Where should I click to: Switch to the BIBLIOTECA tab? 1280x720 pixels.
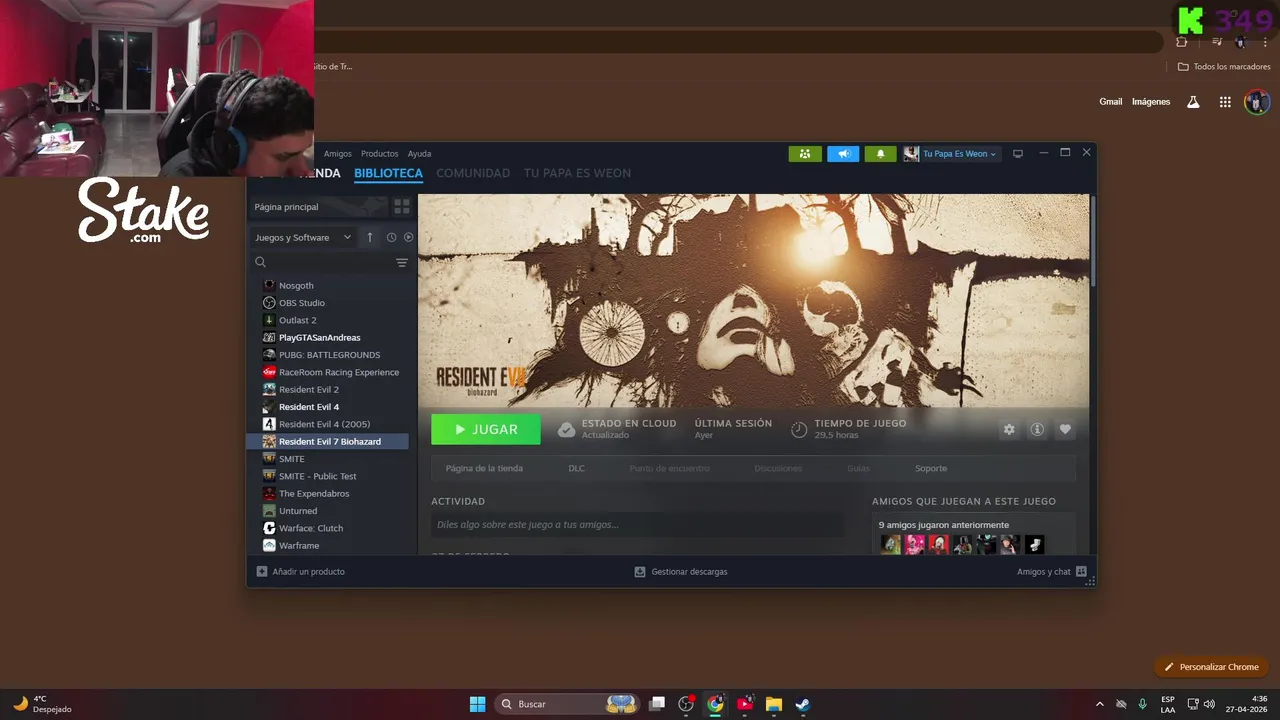click(388, 173)
